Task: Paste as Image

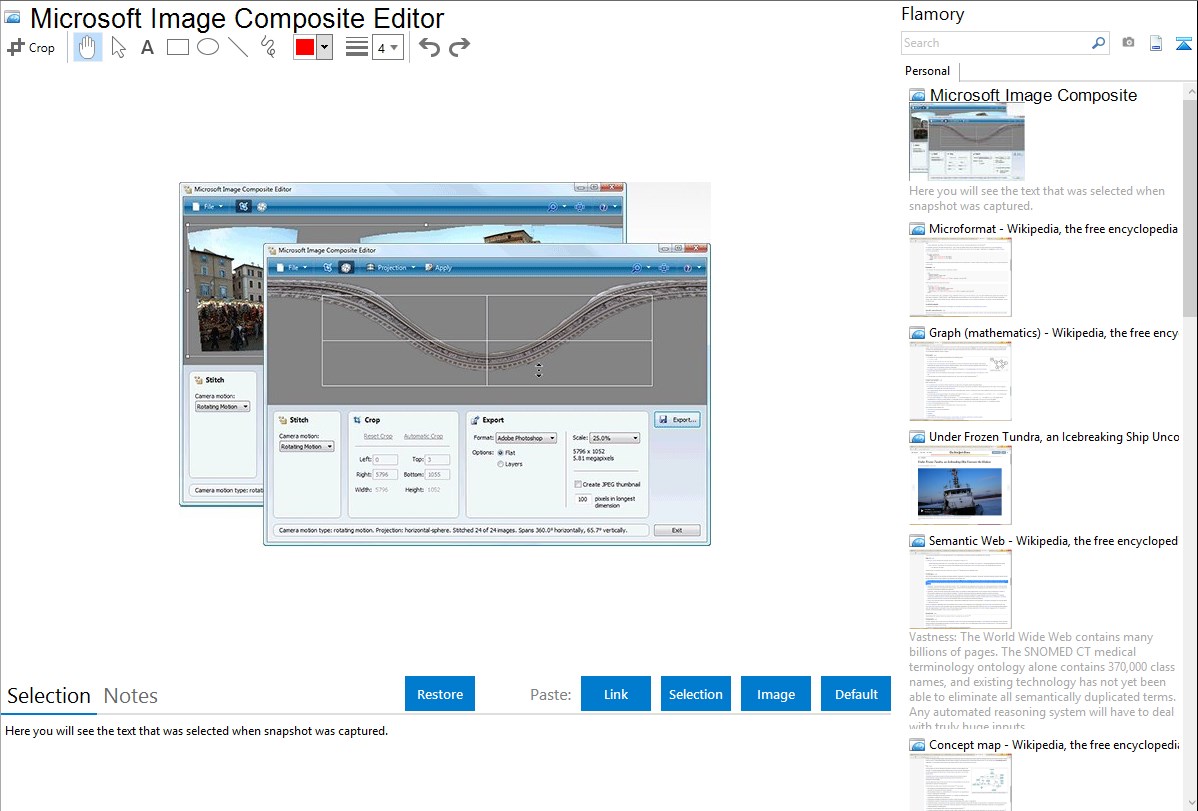Action: (775, 694)
